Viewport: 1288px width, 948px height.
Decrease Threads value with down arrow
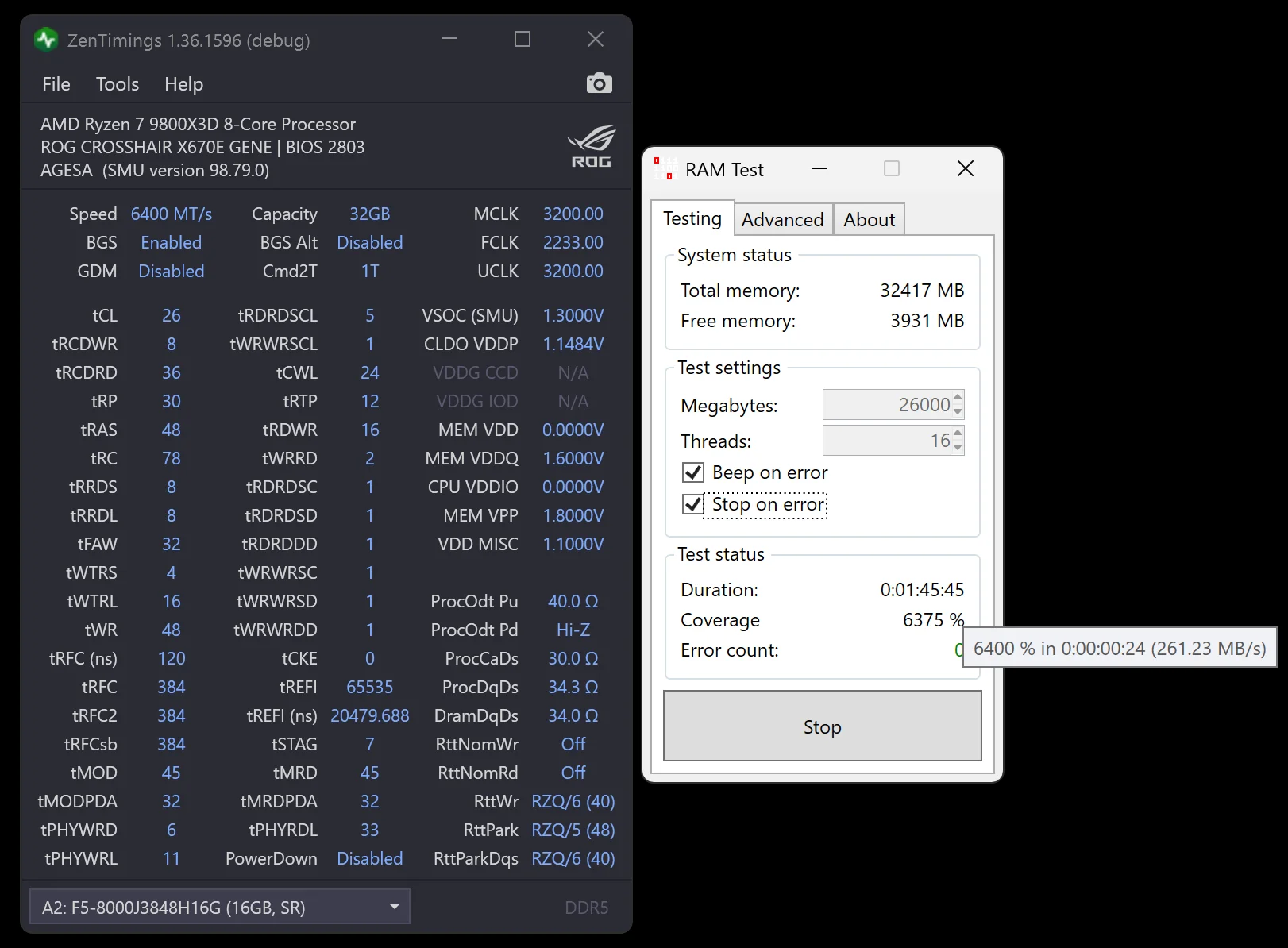(958, 447)
